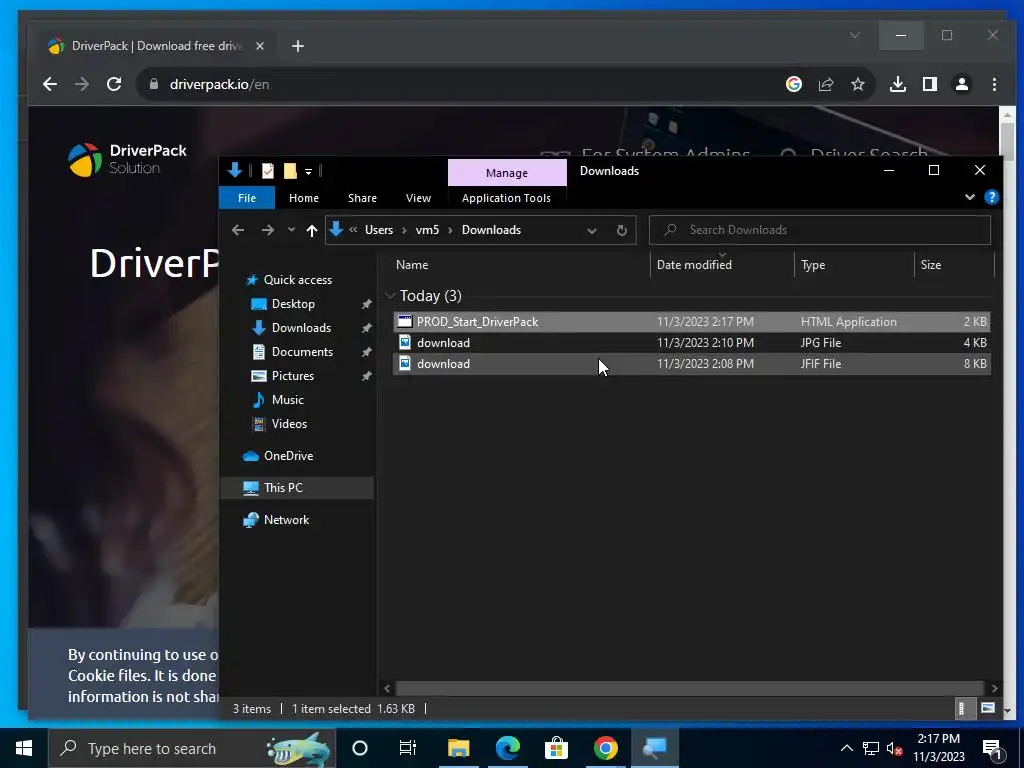Reload the DriverPack page in Chrome

[x=114, y=84]
